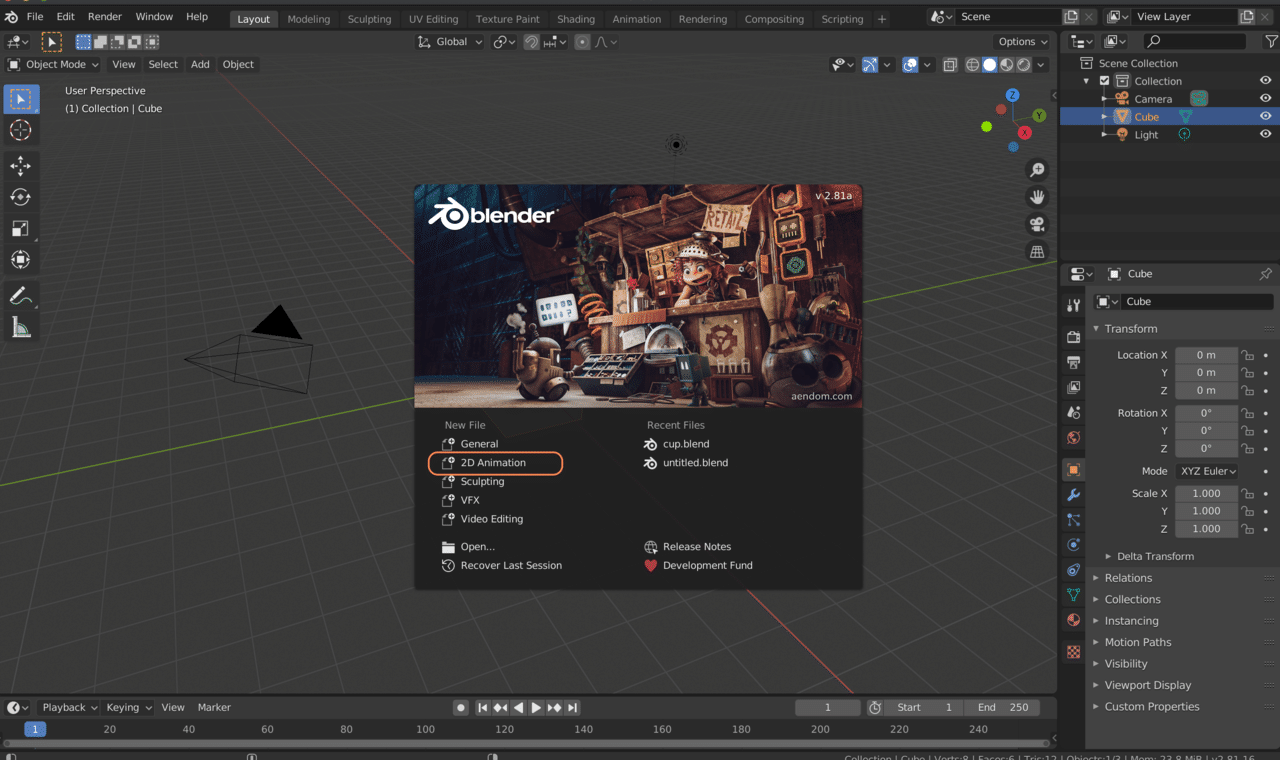Open the Global orientation dropdown
The height and width of the screenshot is (760, 1280).
pyautogui.click(x=450, y=42)
